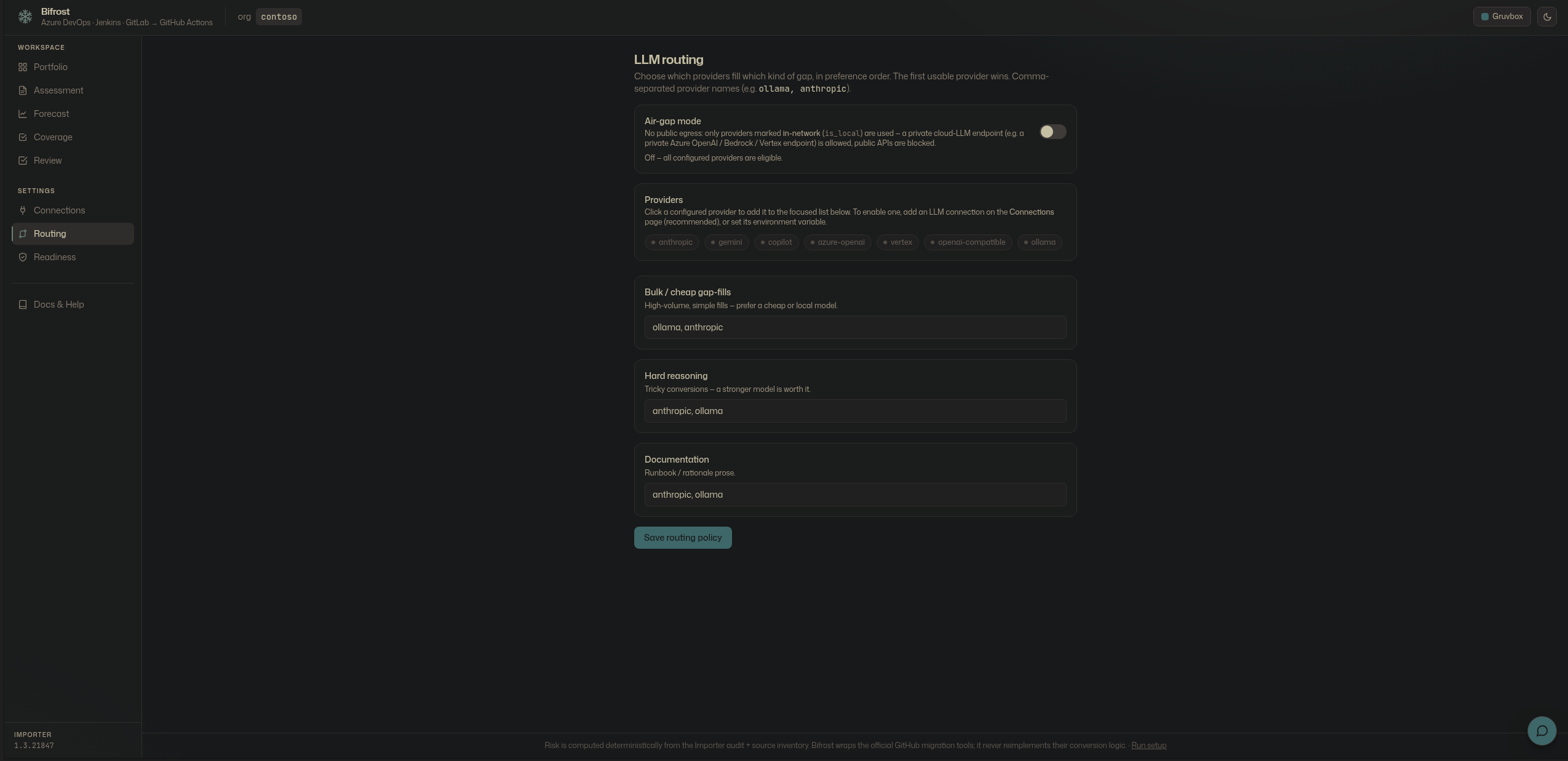This screenshot has height=761, width=1568.
Task: Open the Connections settings page
Action: click(73, 210)
